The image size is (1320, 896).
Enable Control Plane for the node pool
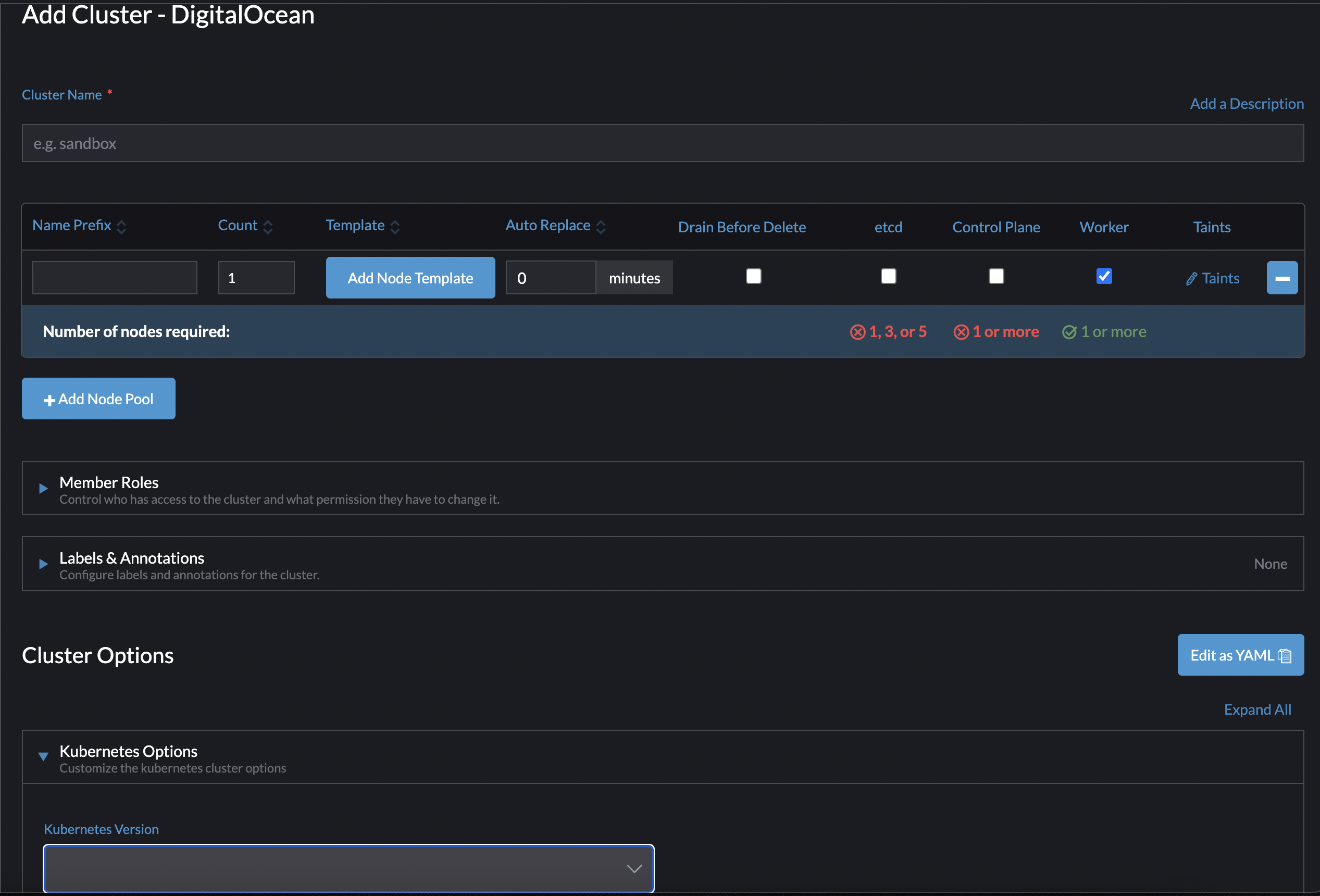[x=995, y=276]
